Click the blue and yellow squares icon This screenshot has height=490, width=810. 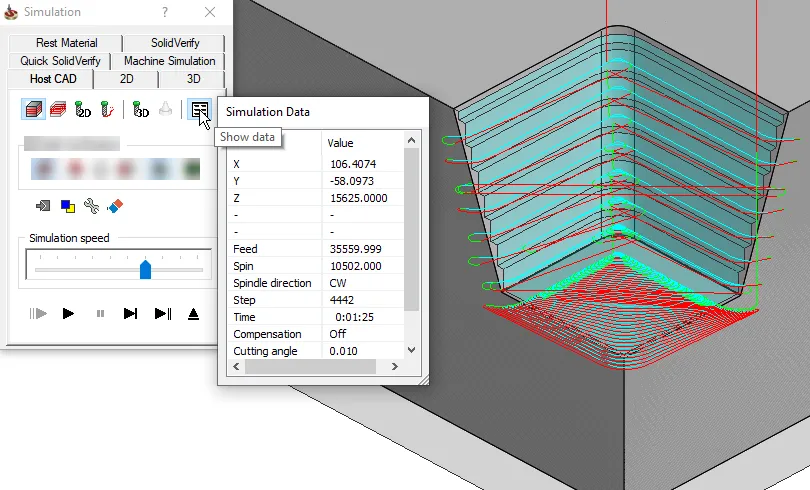click(x=67, y=206)
